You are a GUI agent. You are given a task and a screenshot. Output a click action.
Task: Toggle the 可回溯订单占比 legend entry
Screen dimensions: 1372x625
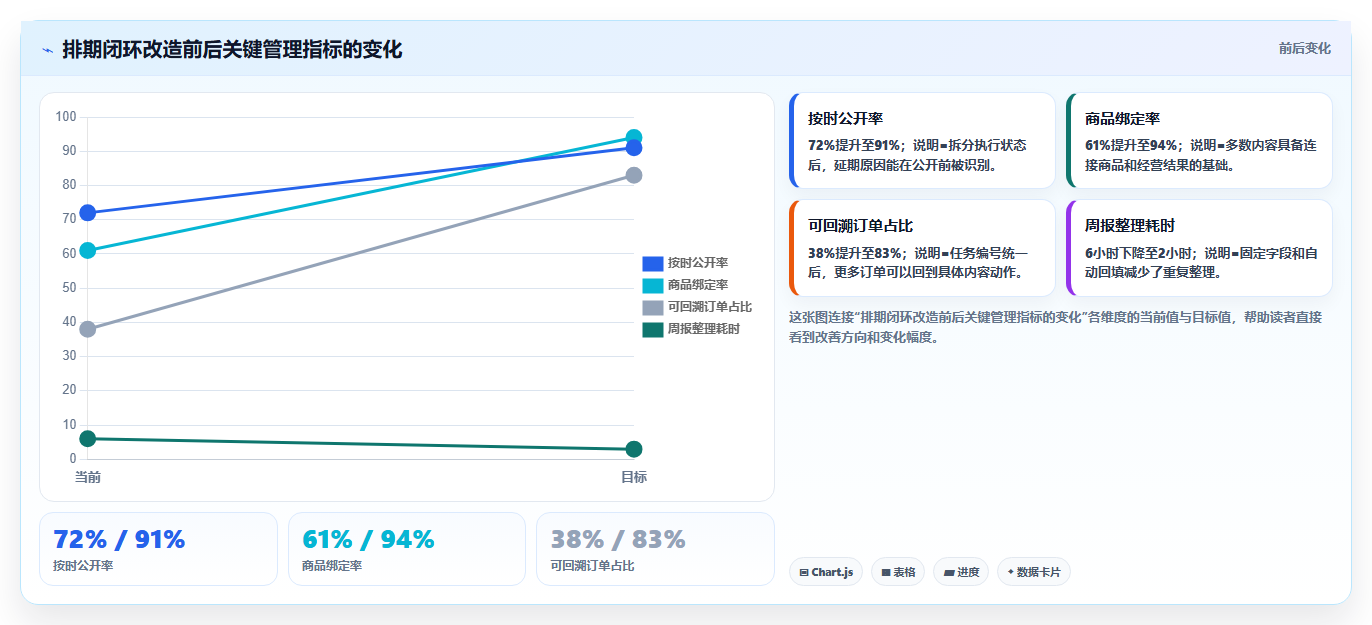tap(697, 307)
